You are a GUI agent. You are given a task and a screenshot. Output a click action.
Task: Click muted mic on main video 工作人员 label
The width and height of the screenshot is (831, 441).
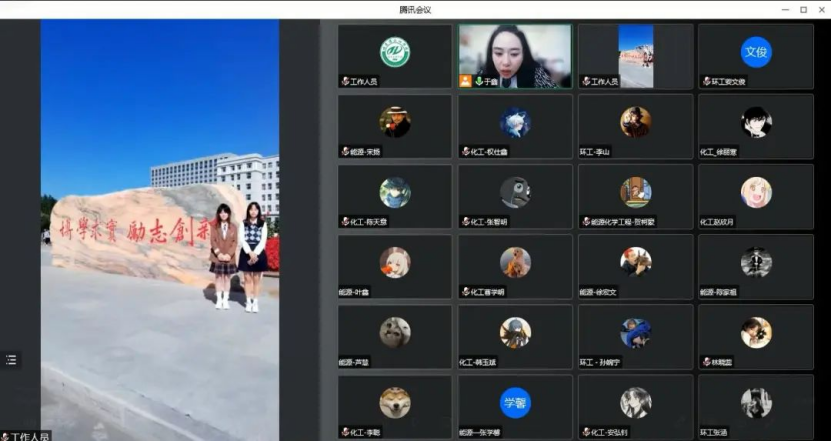(x=5, y=436)
